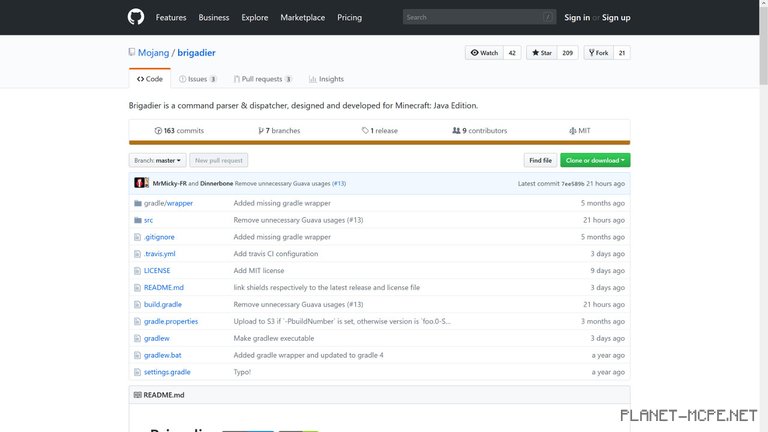Click the MIT license link

580,131
